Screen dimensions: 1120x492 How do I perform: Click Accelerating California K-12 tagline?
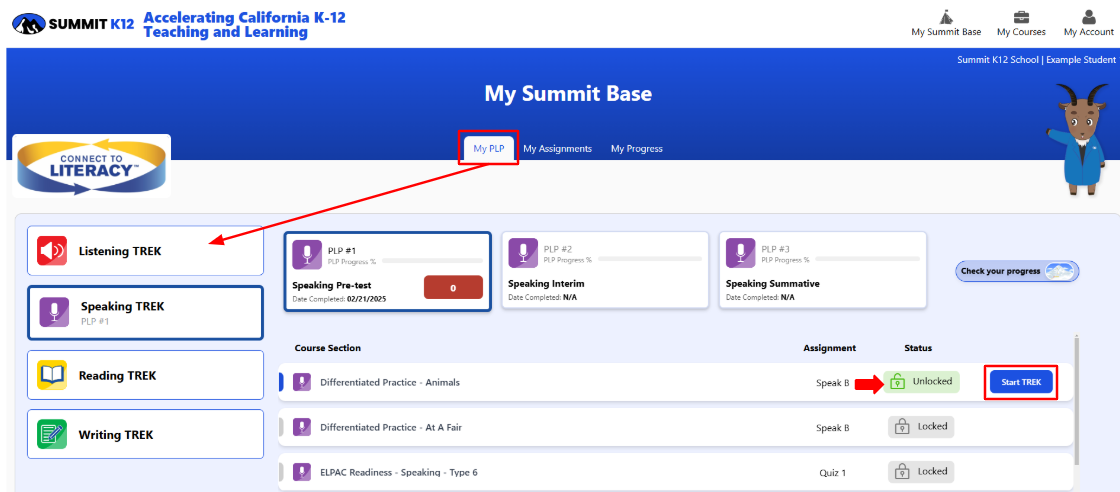pos(244,25)
